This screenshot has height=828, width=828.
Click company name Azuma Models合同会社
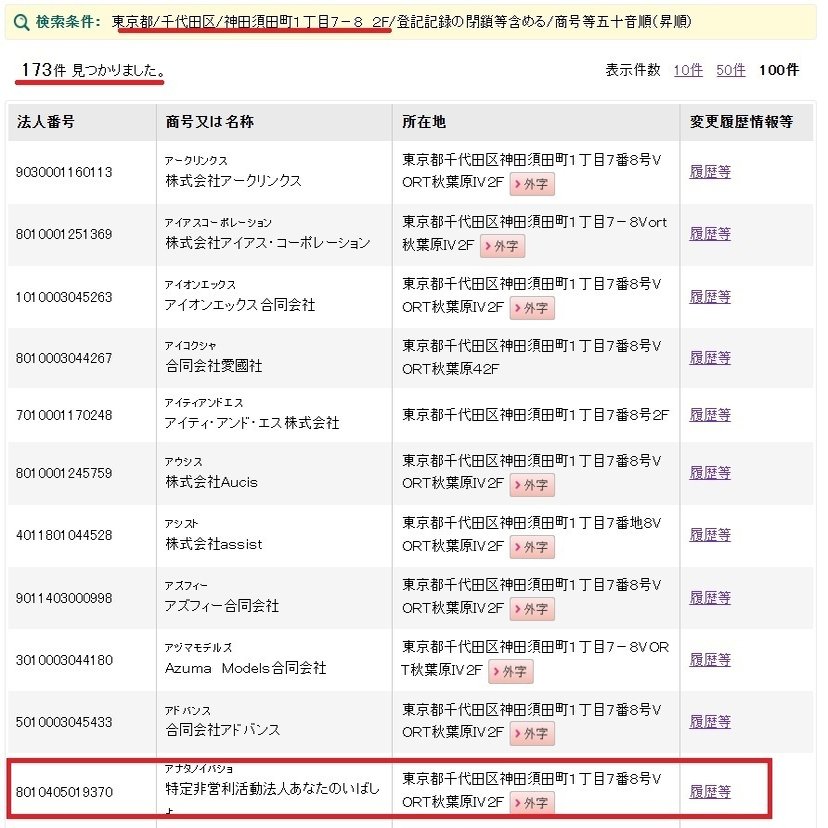click(x=246, y=668)
